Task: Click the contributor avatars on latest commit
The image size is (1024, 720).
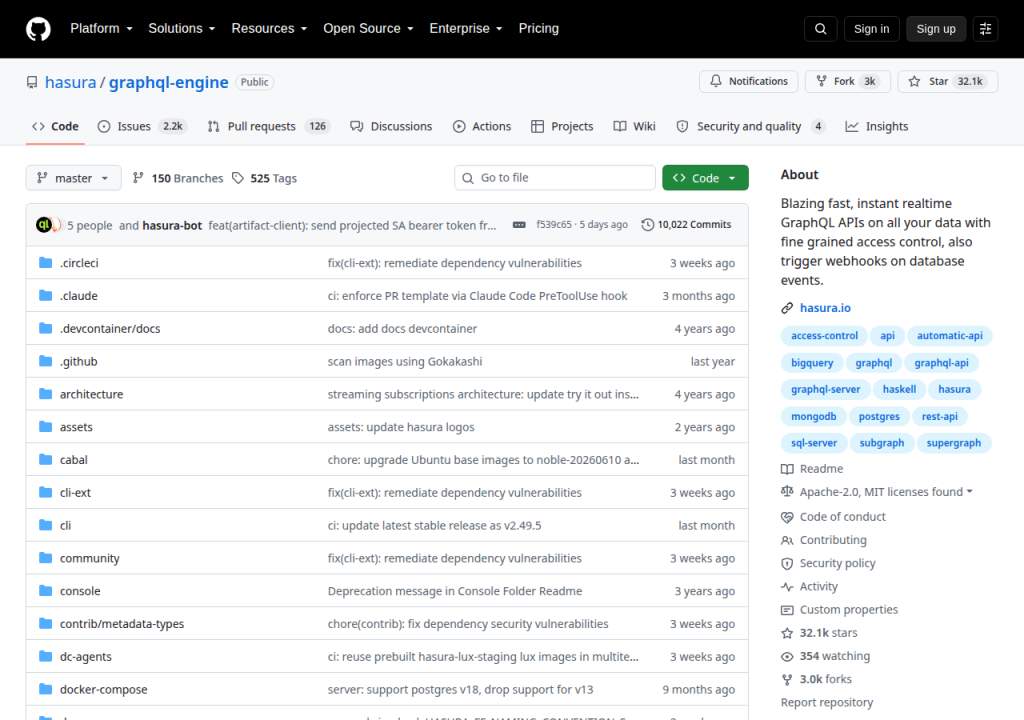Action: point(48,225)
